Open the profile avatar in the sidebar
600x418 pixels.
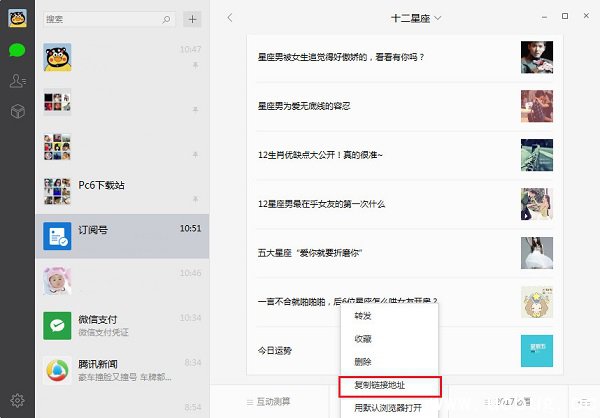tap(17, 18)
